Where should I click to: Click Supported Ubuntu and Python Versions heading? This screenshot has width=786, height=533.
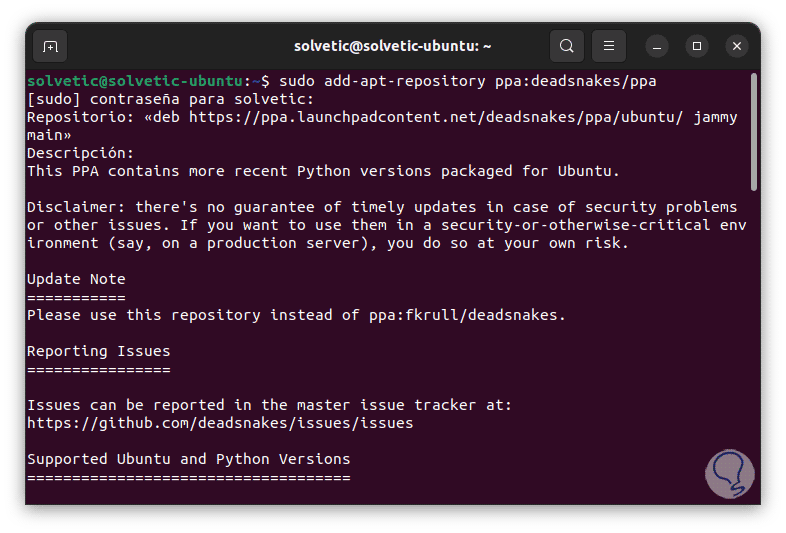pos(188,459)
